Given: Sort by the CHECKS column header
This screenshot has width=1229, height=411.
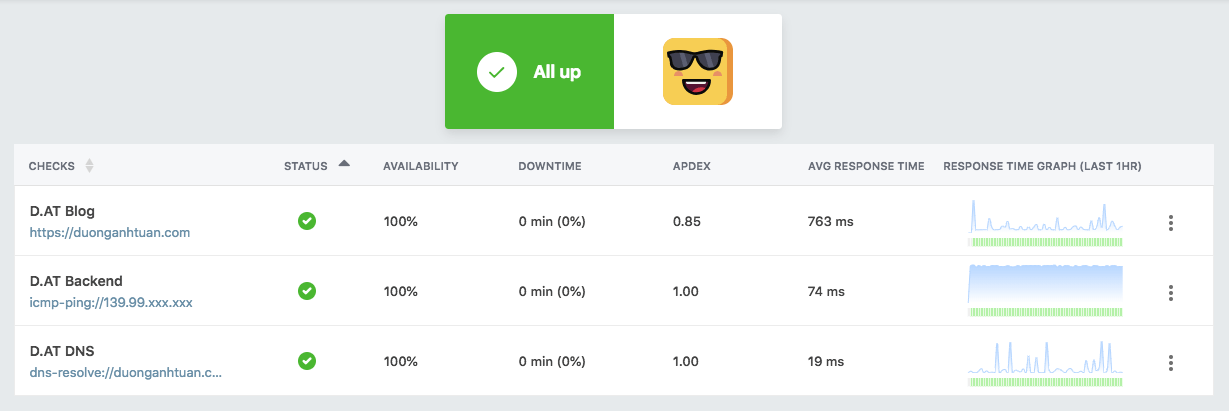Looking at the screenshot, I should pos(51,166).
